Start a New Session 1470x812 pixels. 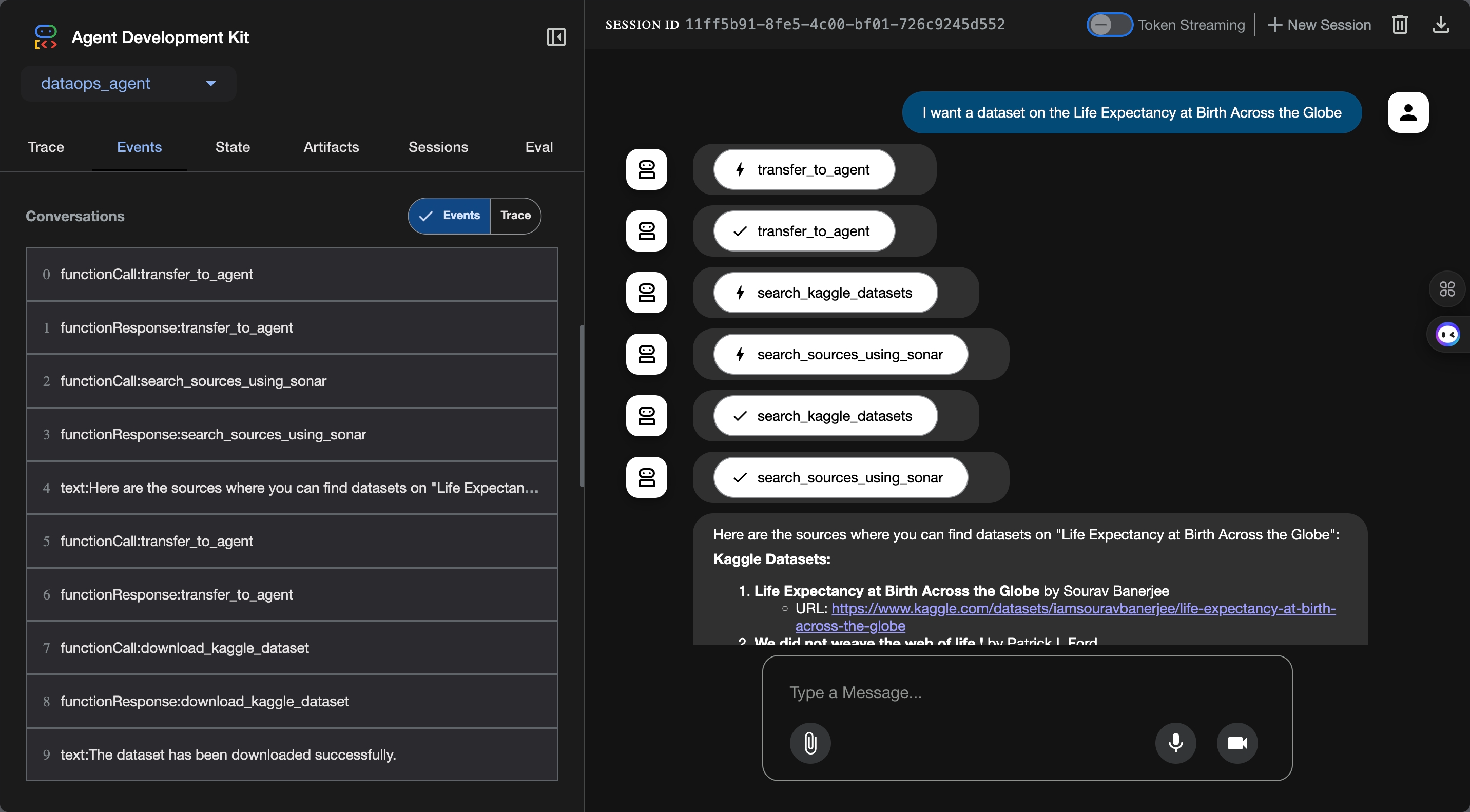(1319, 25)
